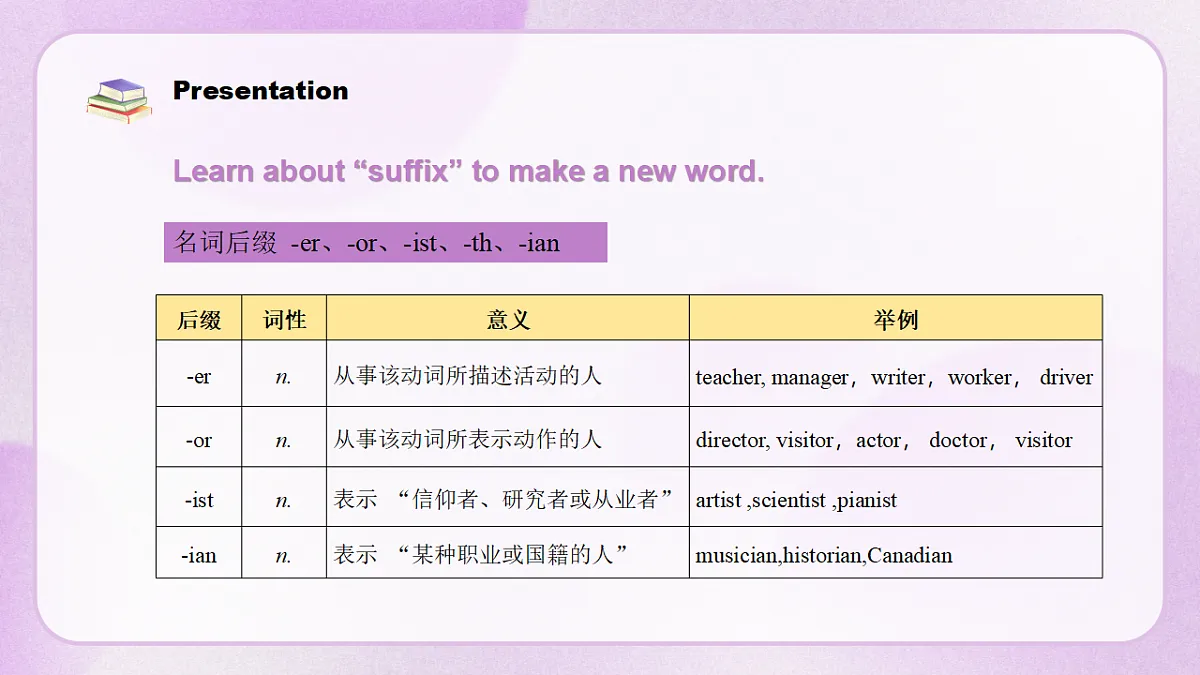Click the word 'worker' in examples
Viewport: 1200px width, 675px height.
(980, 377)
